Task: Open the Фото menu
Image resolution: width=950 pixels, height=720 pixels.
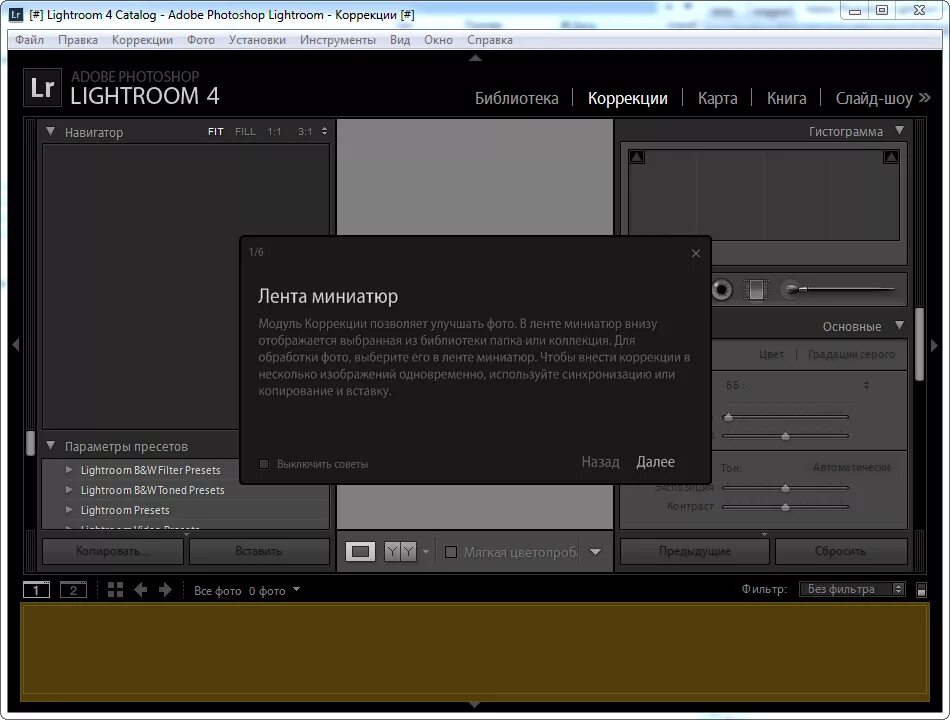Action: 201,40
